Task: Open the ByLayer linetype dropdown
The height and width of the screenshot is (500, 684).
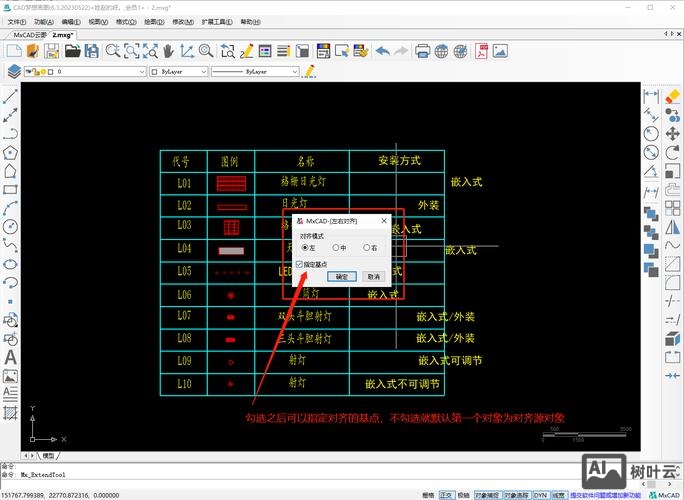Action: point(255,72)
